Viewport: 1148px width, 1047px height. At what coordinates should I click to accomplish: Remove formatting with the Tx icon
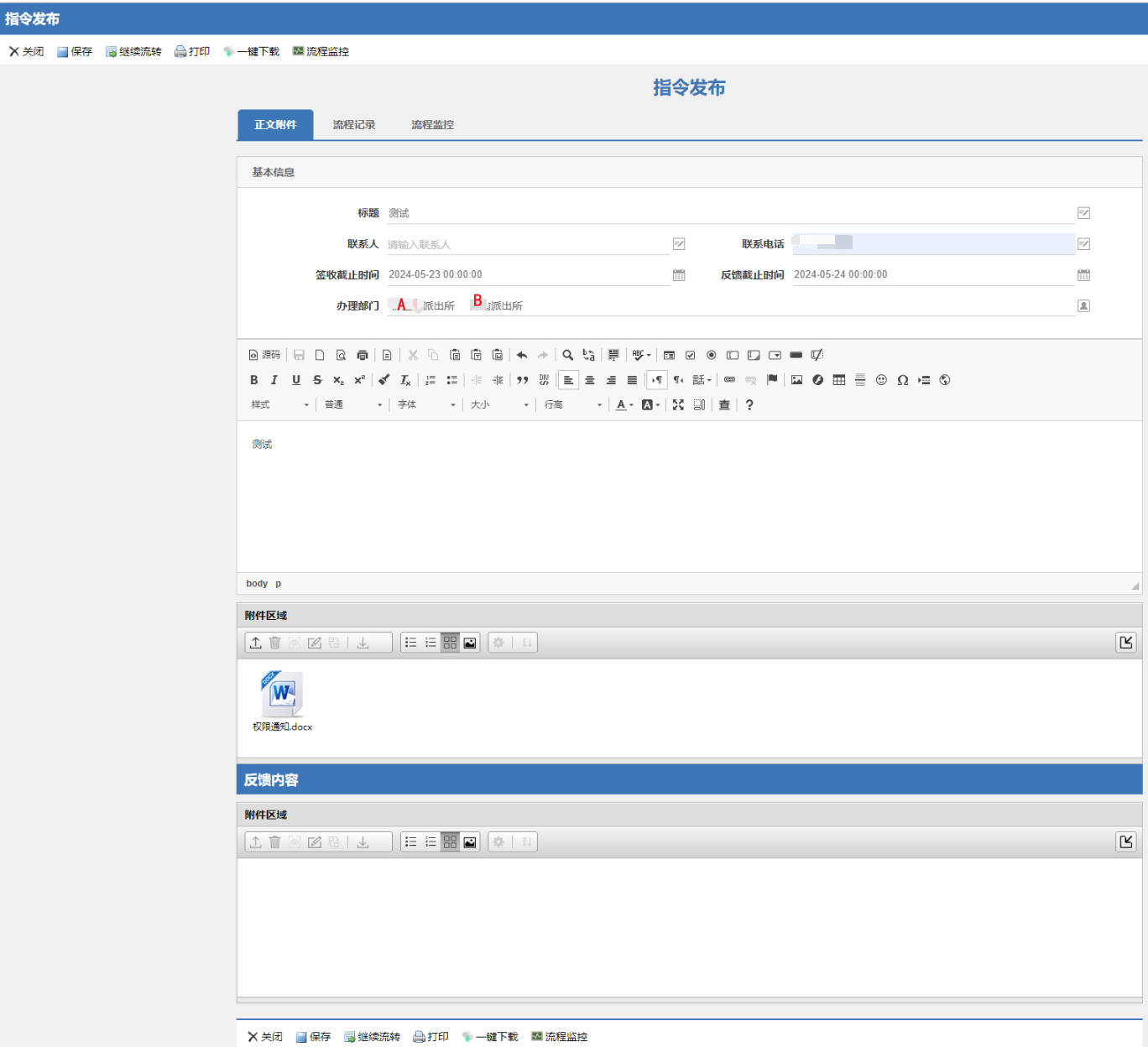[405, 380]
